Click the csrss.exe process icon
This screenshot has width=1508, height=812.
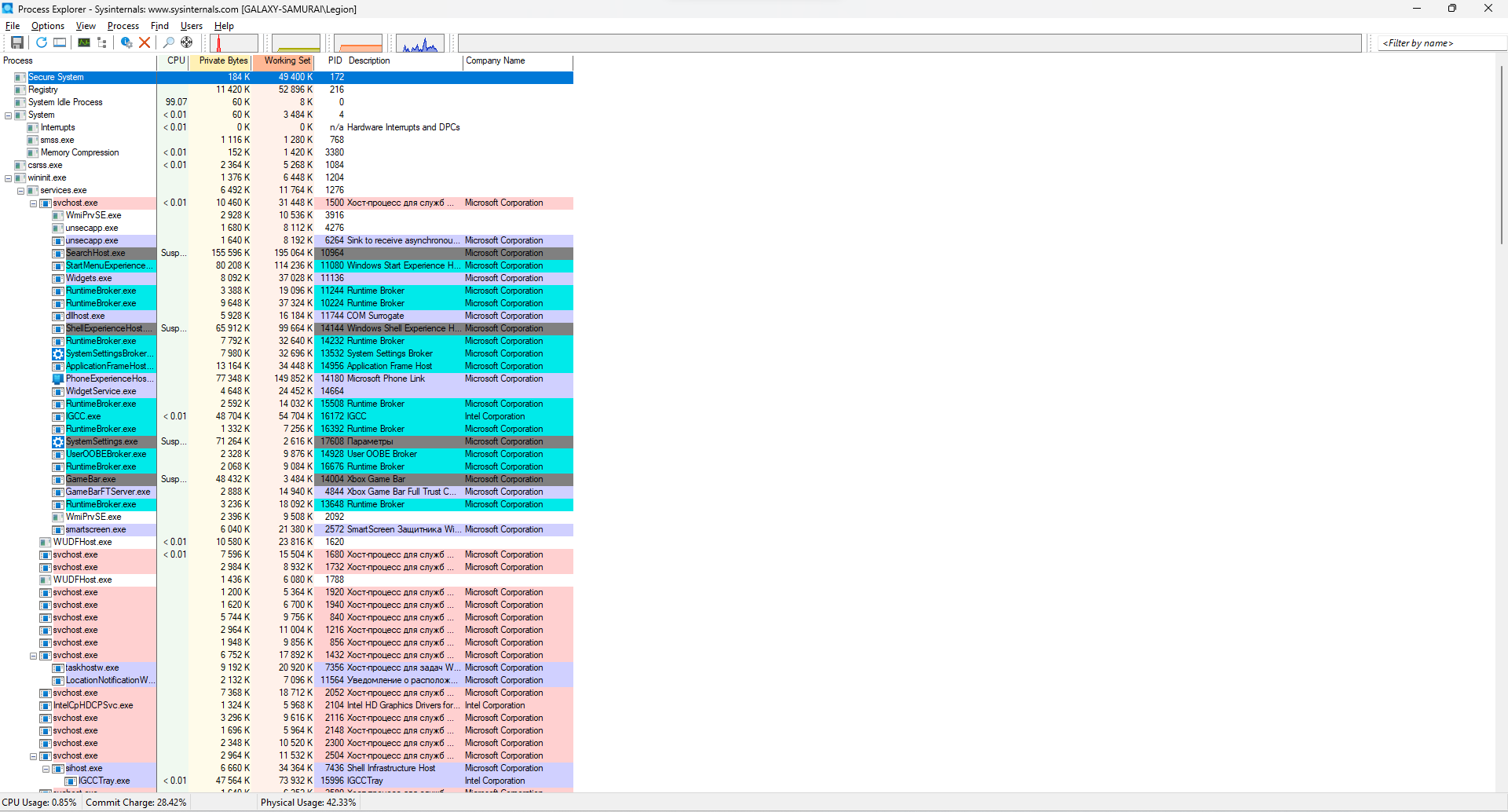(x=20, y=165)
